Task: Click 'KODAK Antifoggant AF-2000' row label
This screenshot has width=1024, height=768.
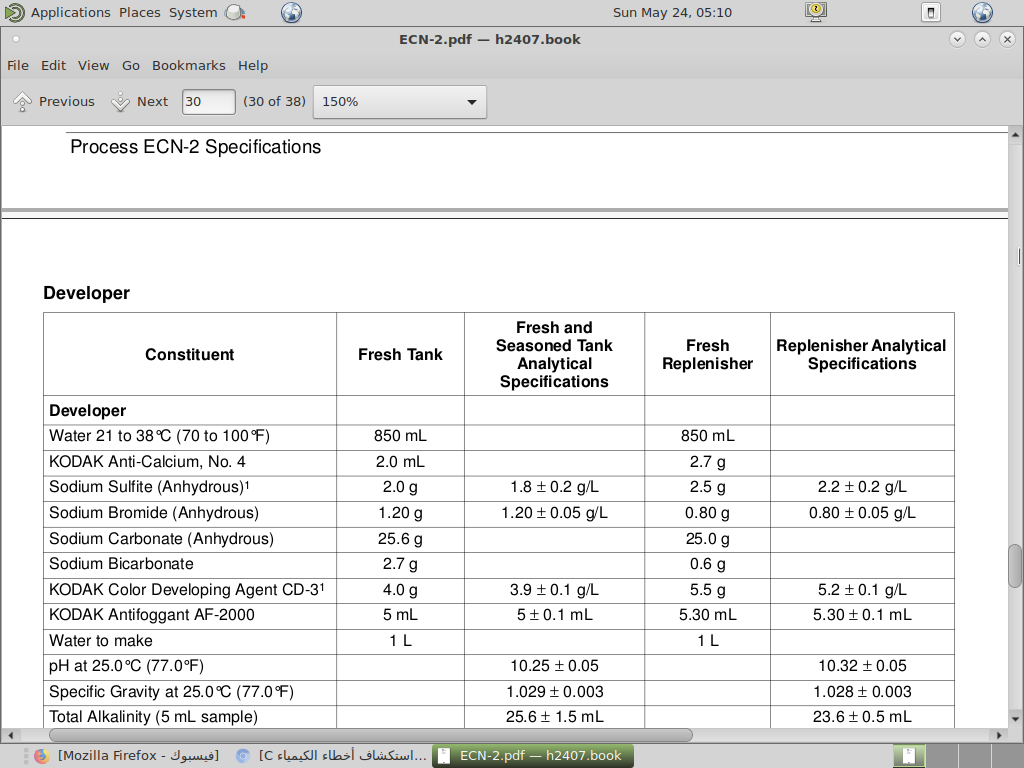Action: [x=152, y=615]
